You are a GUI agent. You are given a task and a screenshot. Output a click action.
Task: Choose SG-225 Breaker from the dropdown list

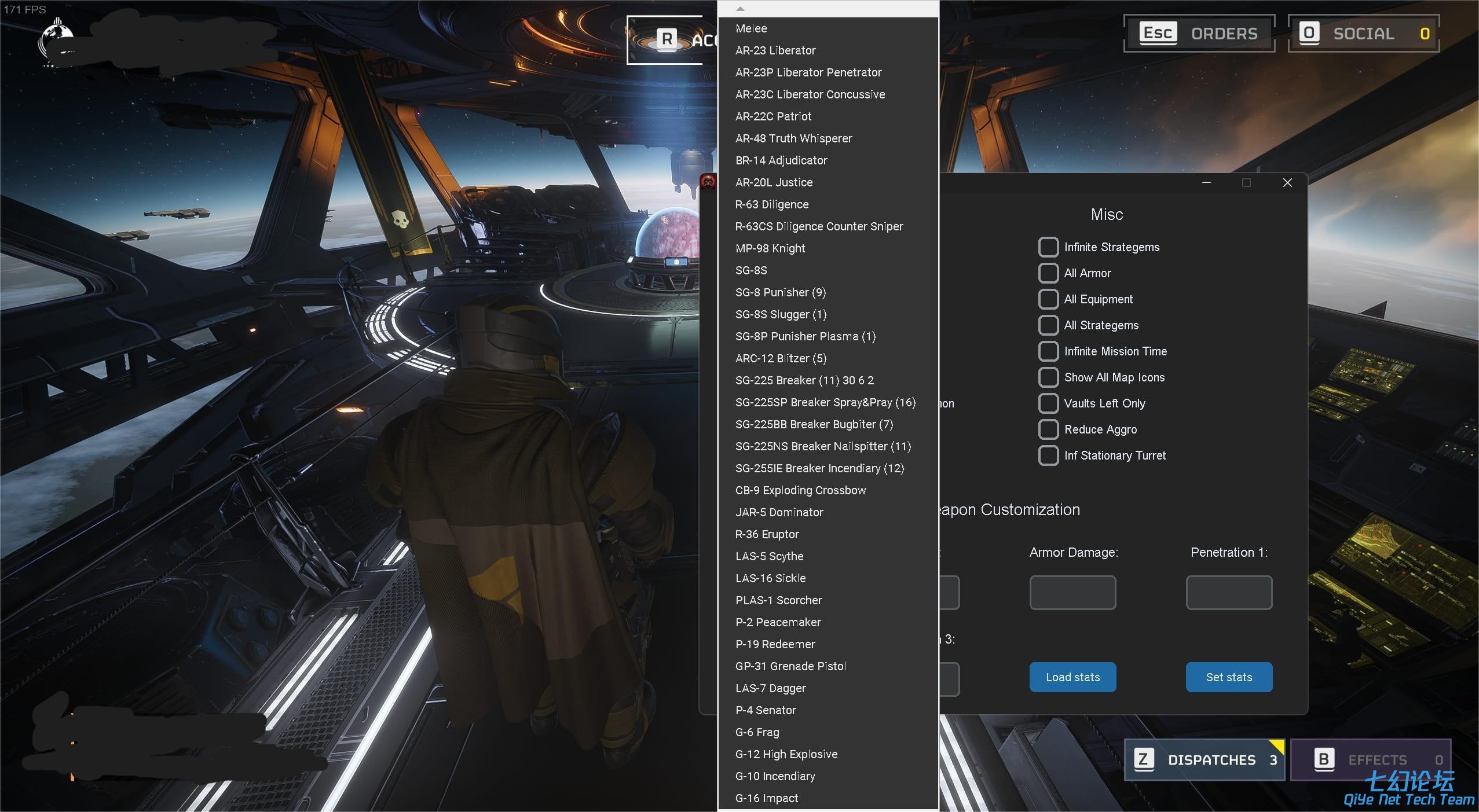pos(804,380)
